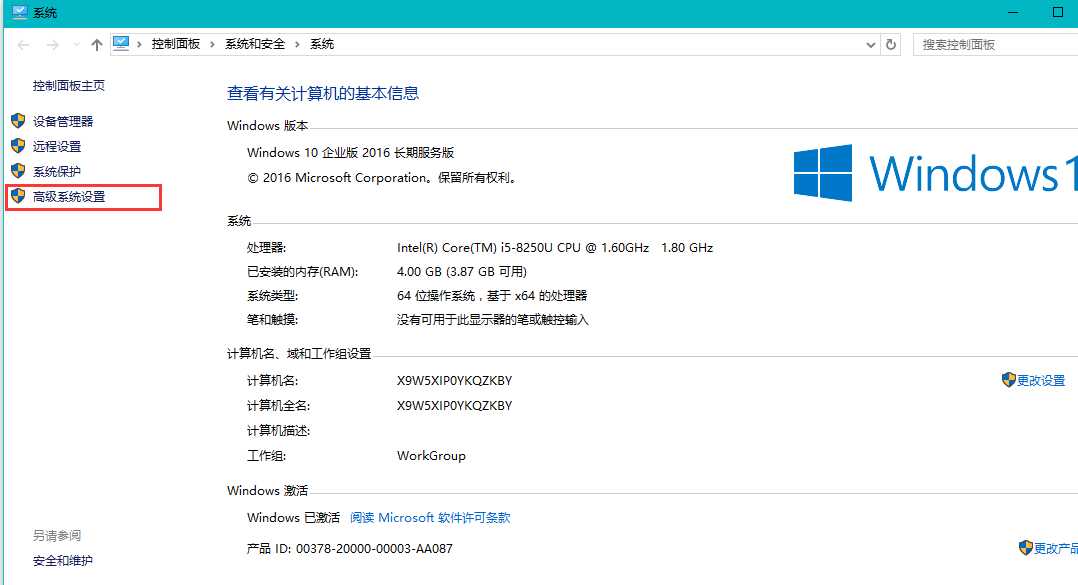
Task: Go up one level with the Up arrow
Action: click(x=96, y=45)
